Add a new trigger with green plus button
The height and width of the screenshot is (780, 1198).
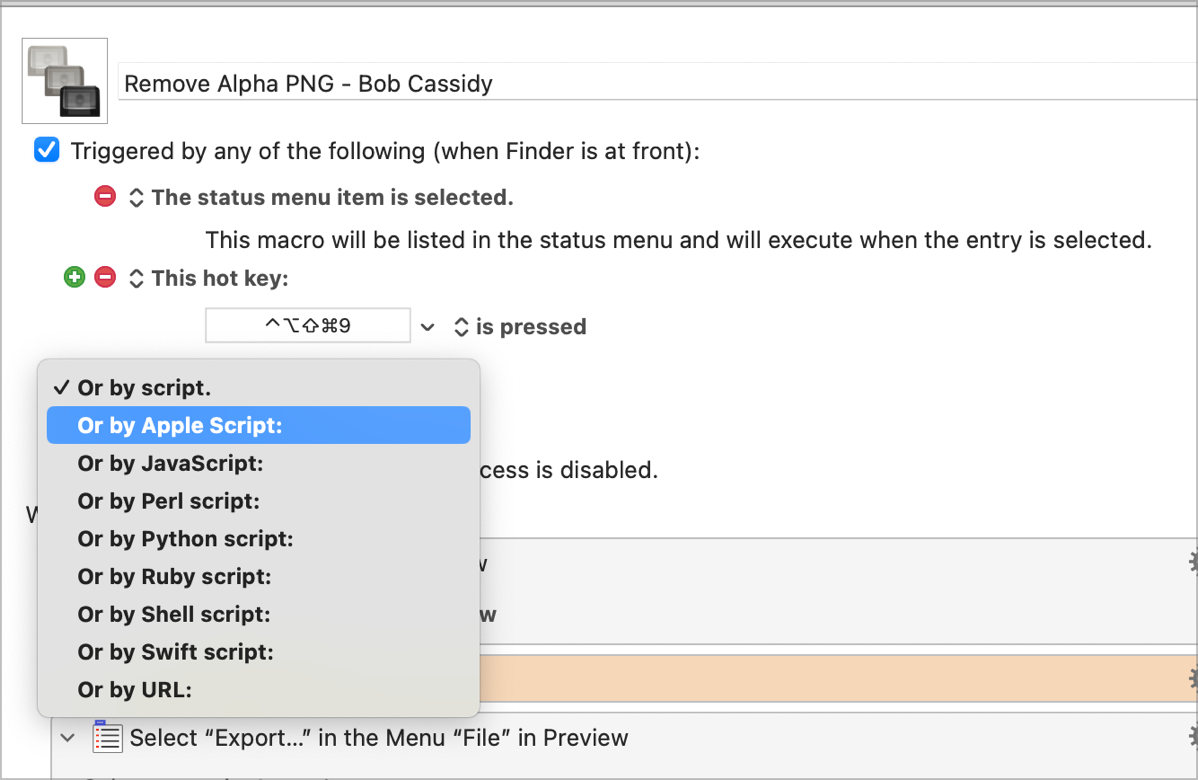[74, 278]
